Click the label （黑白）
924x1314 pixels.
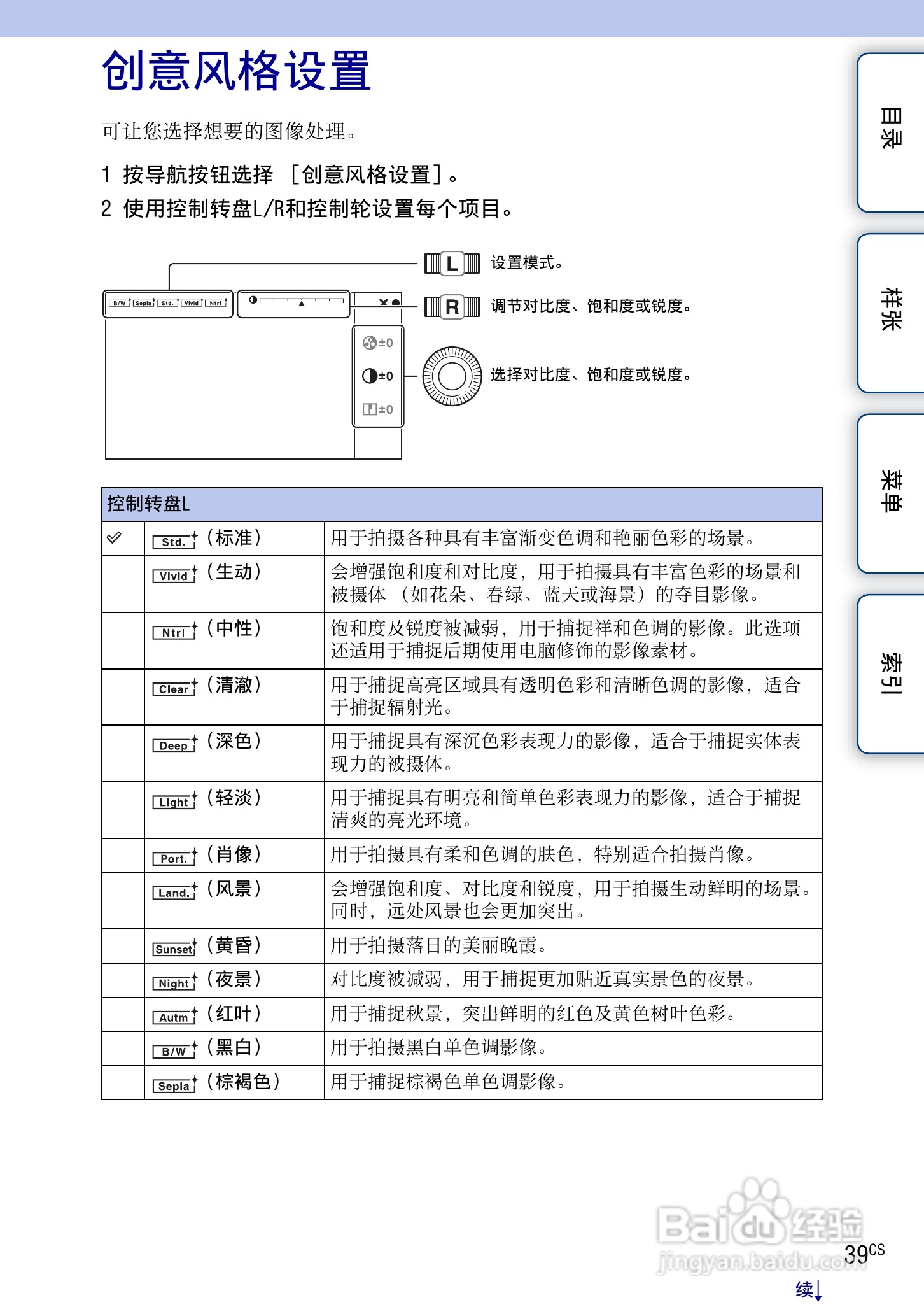tap(234, 1047)
